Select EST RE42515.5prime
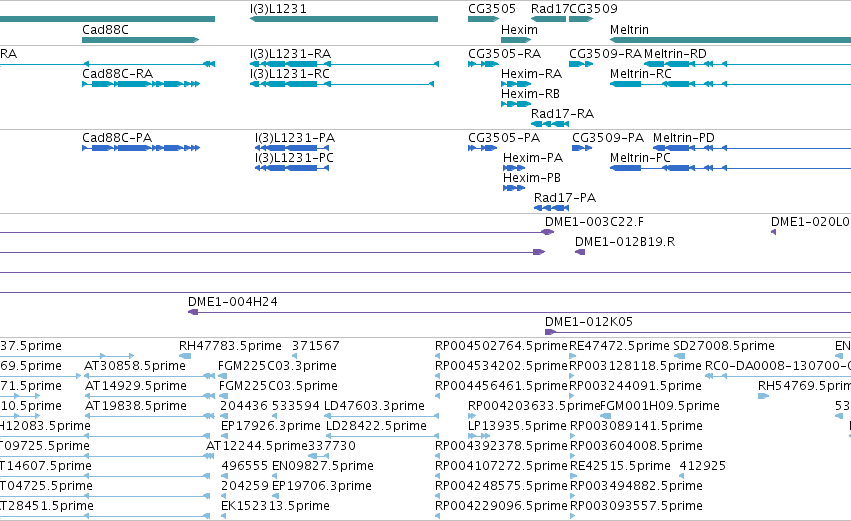Screen dimensions: 851x521 573,476
